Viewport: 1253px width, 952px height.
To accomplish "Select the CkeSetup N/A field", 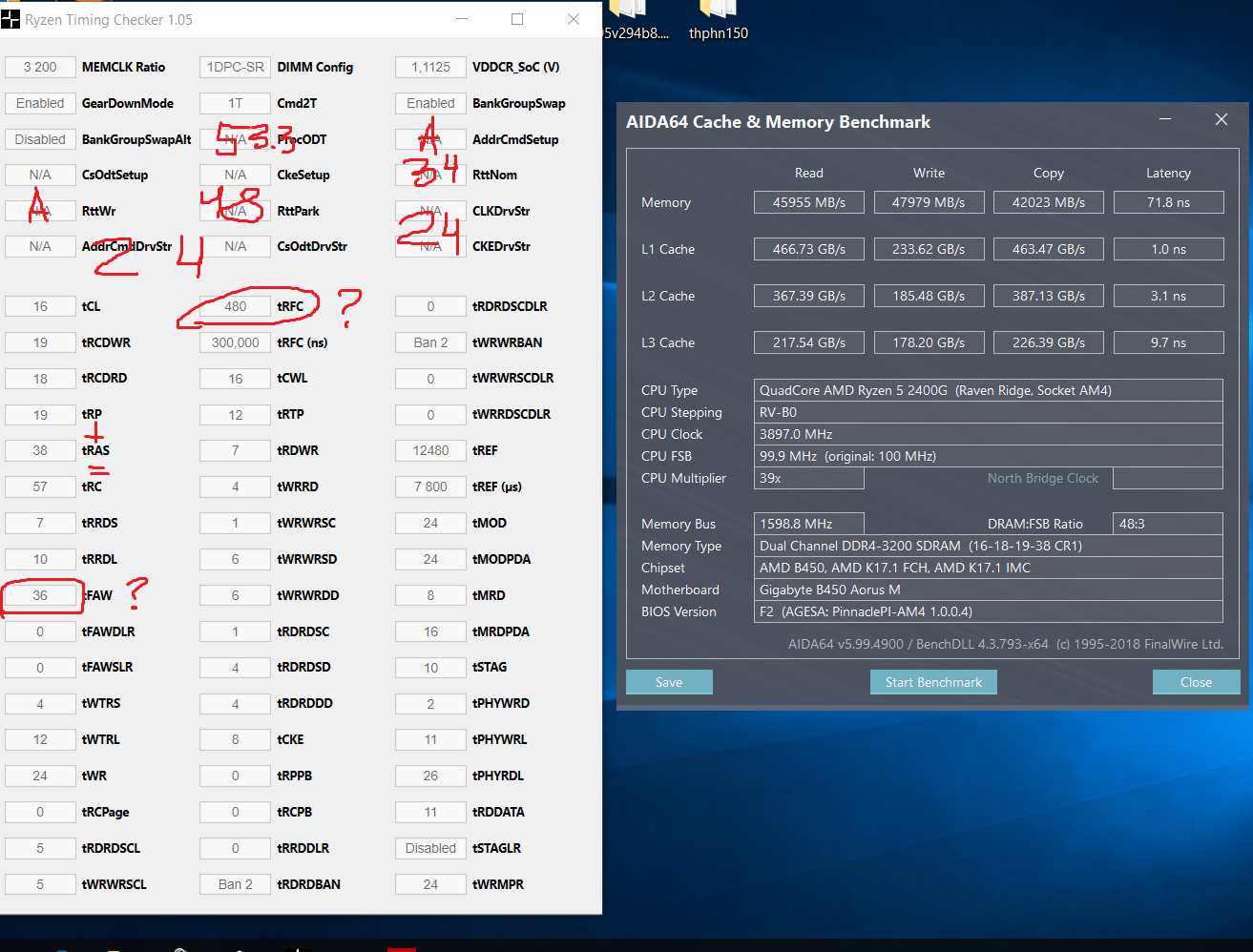I will pos(236,175).
